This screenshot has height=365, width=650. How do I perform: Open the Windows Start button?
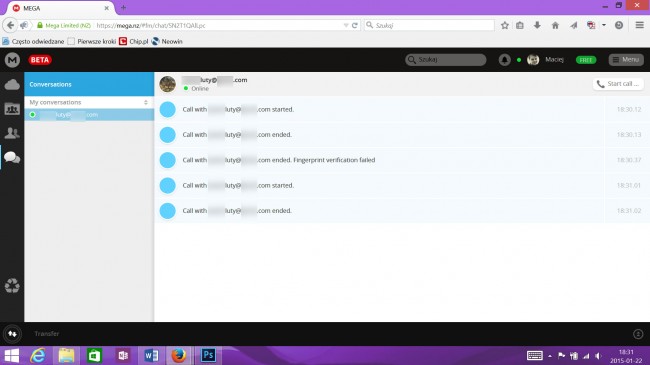pyautogui.click(x=12, y=355)
